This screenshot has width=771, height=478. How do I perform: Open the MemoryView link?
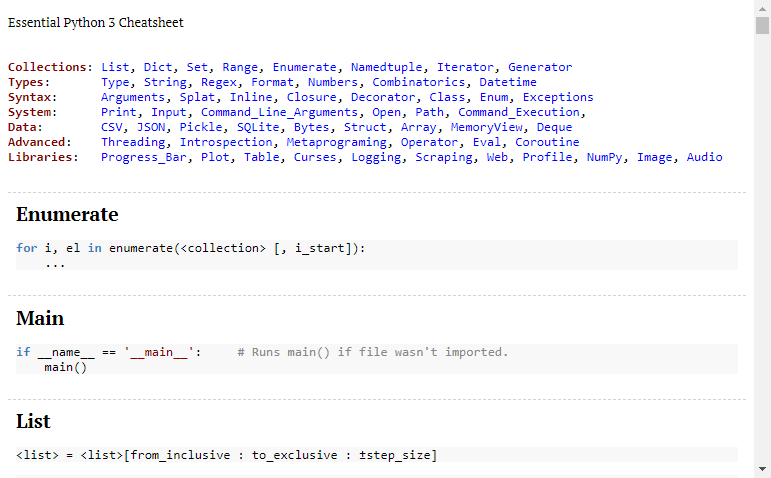click(x=486, y=127)
